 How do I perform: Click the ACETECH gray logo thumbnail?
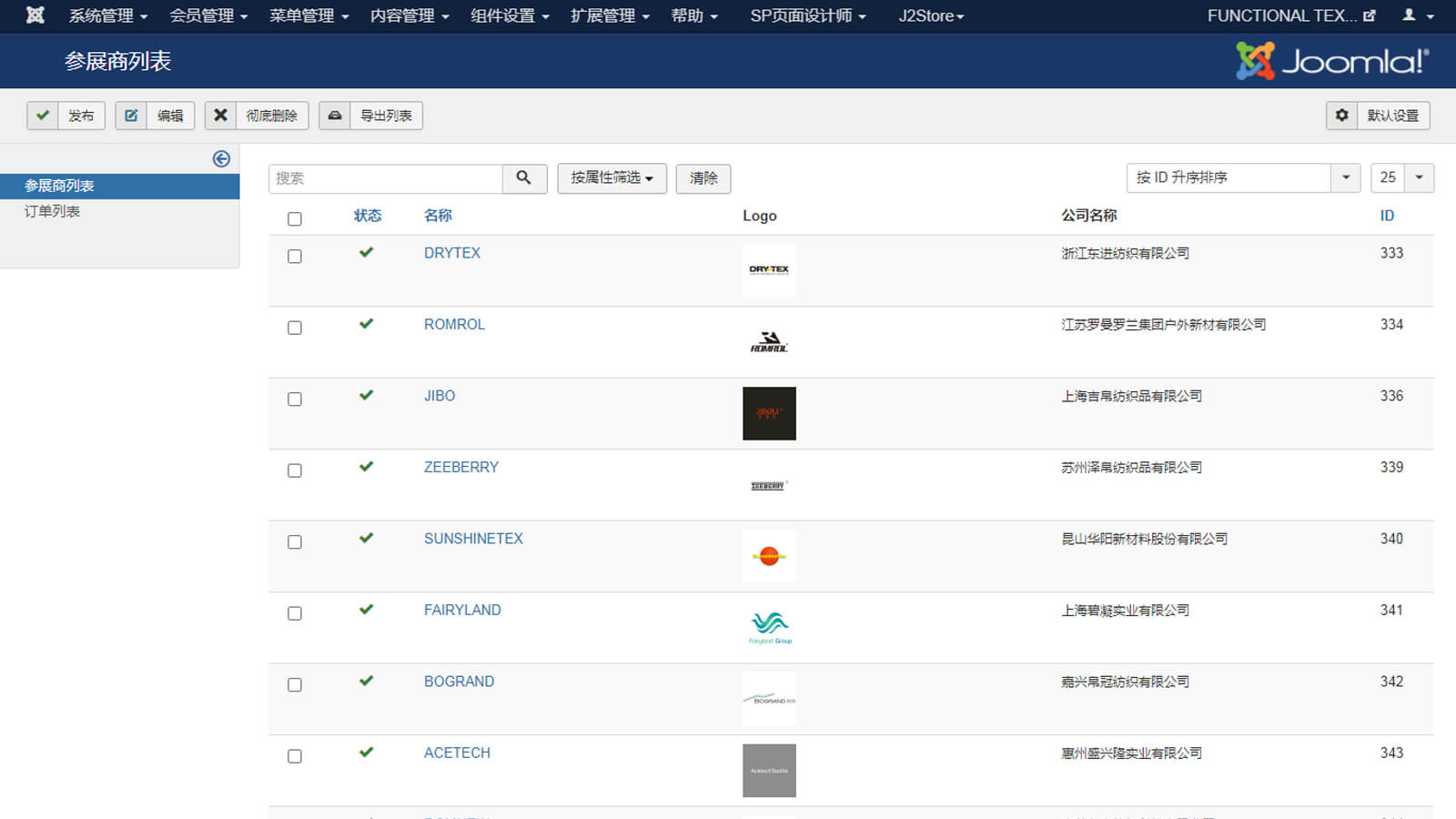769,771
